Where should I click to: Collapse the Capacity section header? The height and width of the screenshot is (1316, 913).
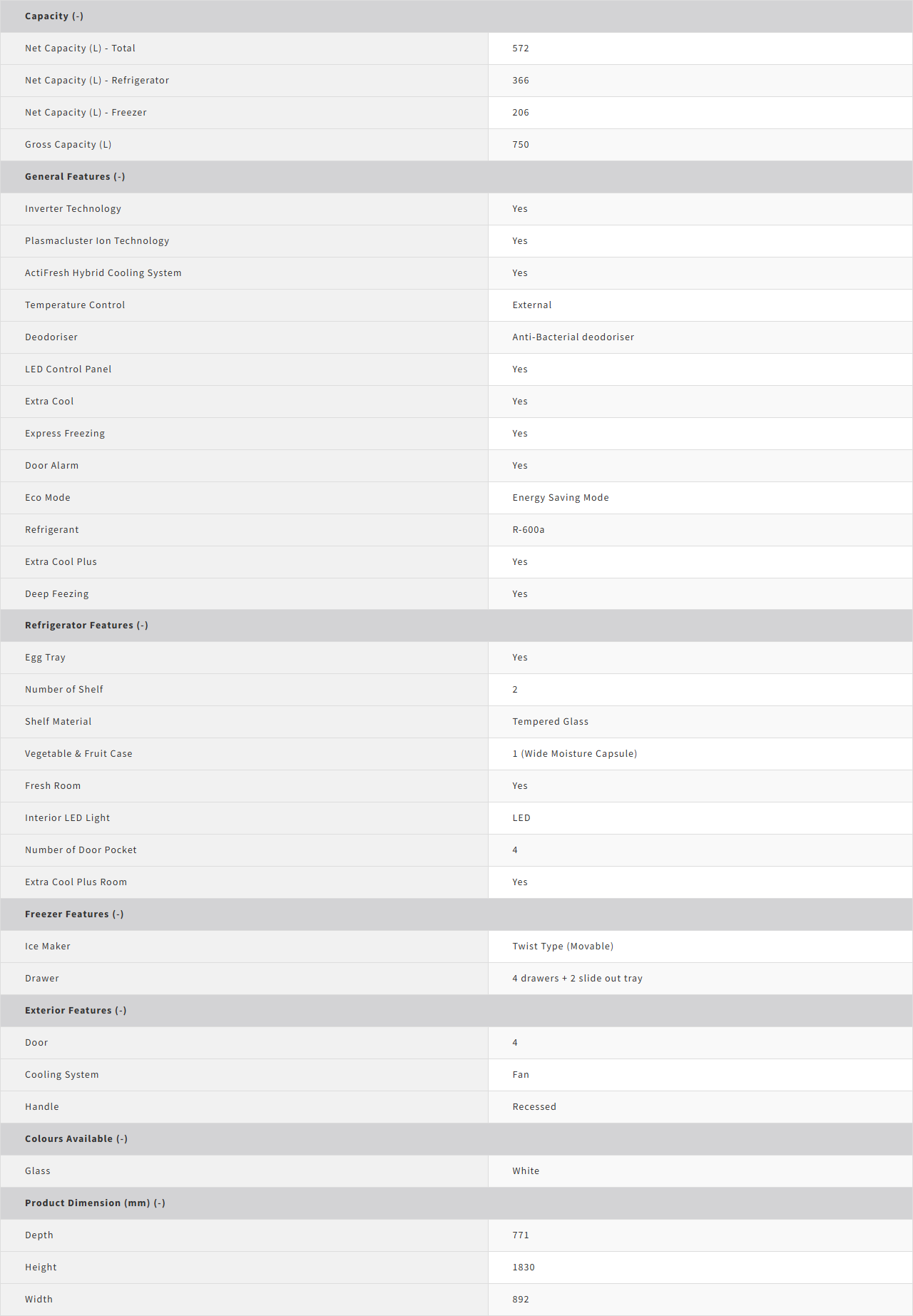(x=54, y=16)
